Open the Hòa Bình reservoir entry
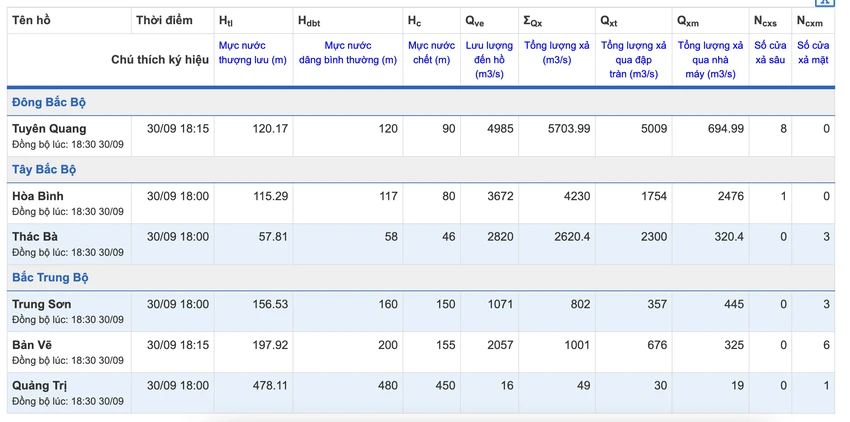 coord(38,196)
